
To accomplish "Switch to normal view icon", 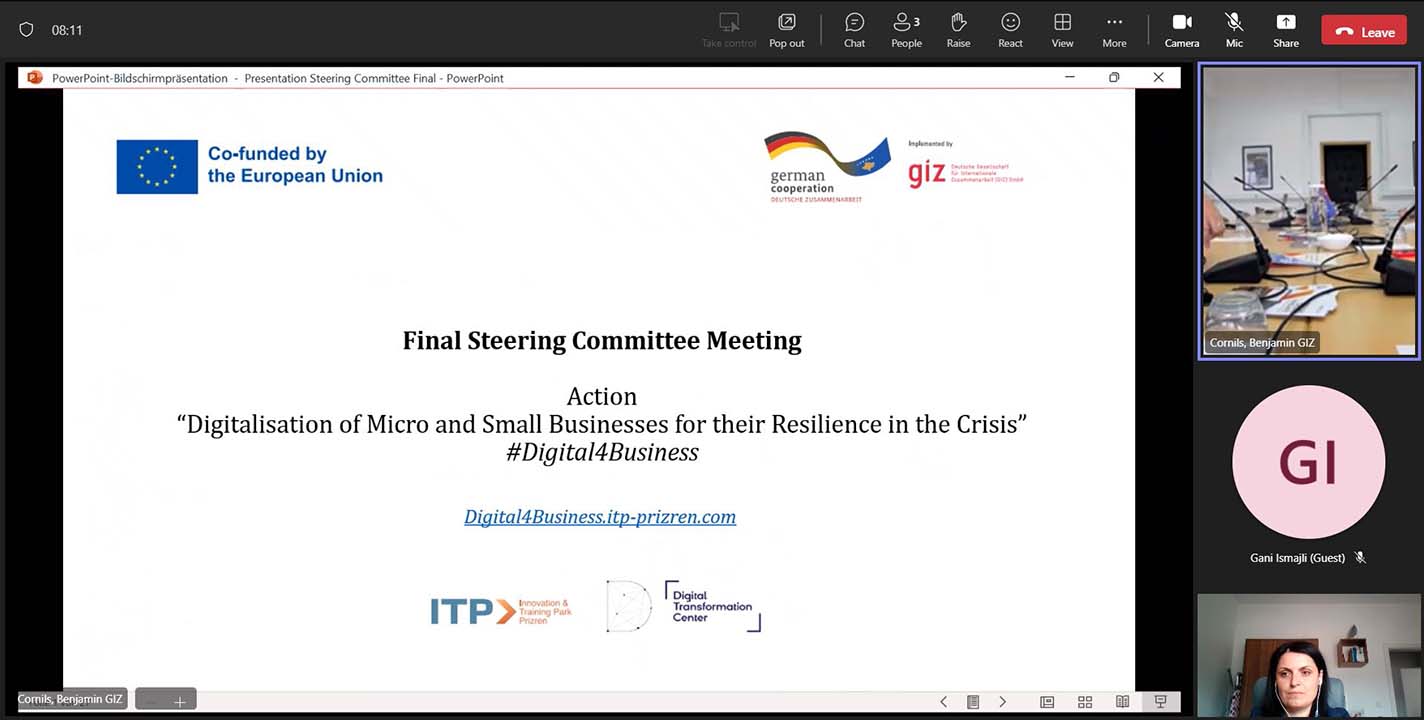I will coord(1047,702).
